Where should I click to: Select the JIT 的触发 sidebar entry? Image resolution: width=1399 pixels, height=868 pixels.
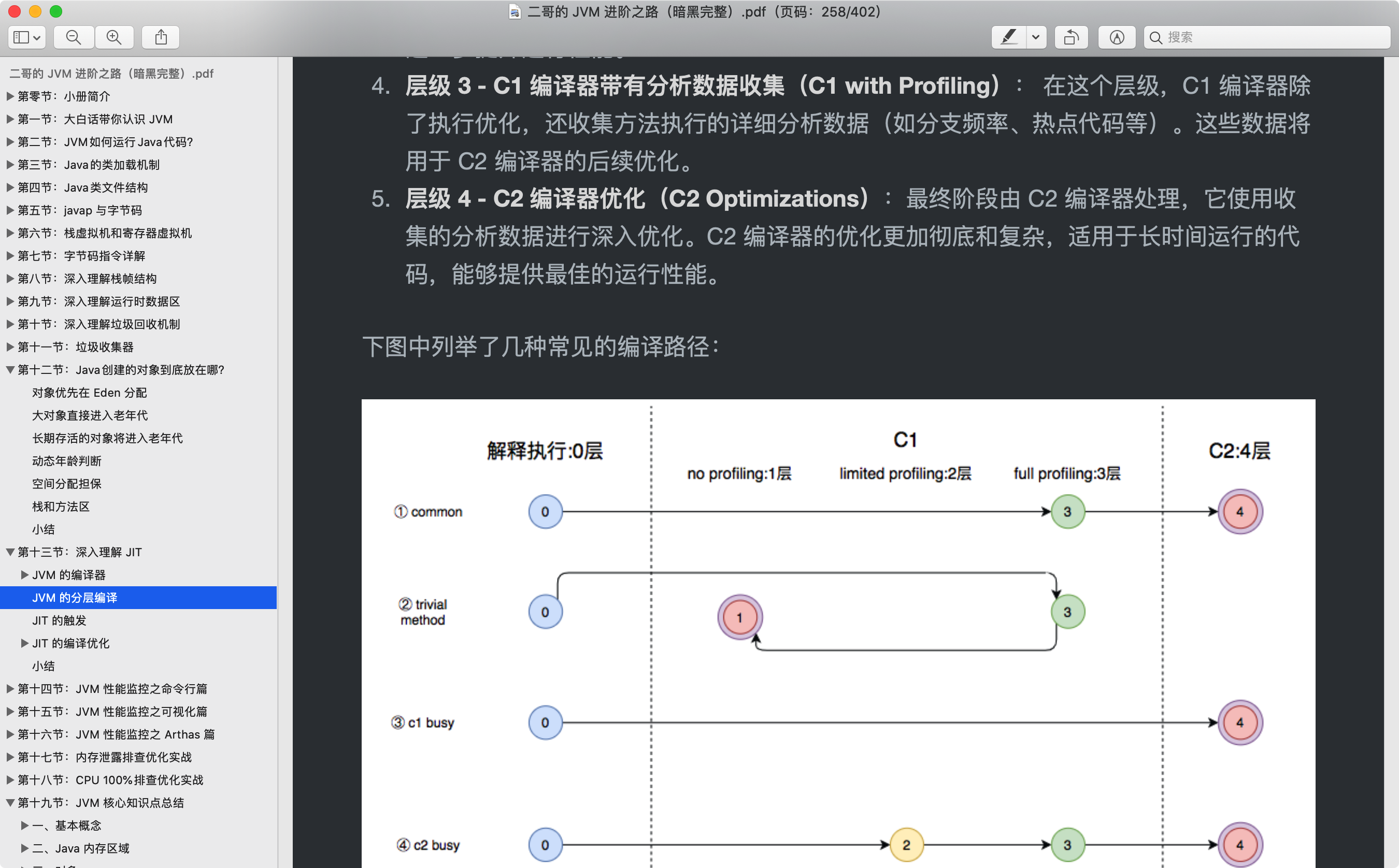click(x=60, y=620)
